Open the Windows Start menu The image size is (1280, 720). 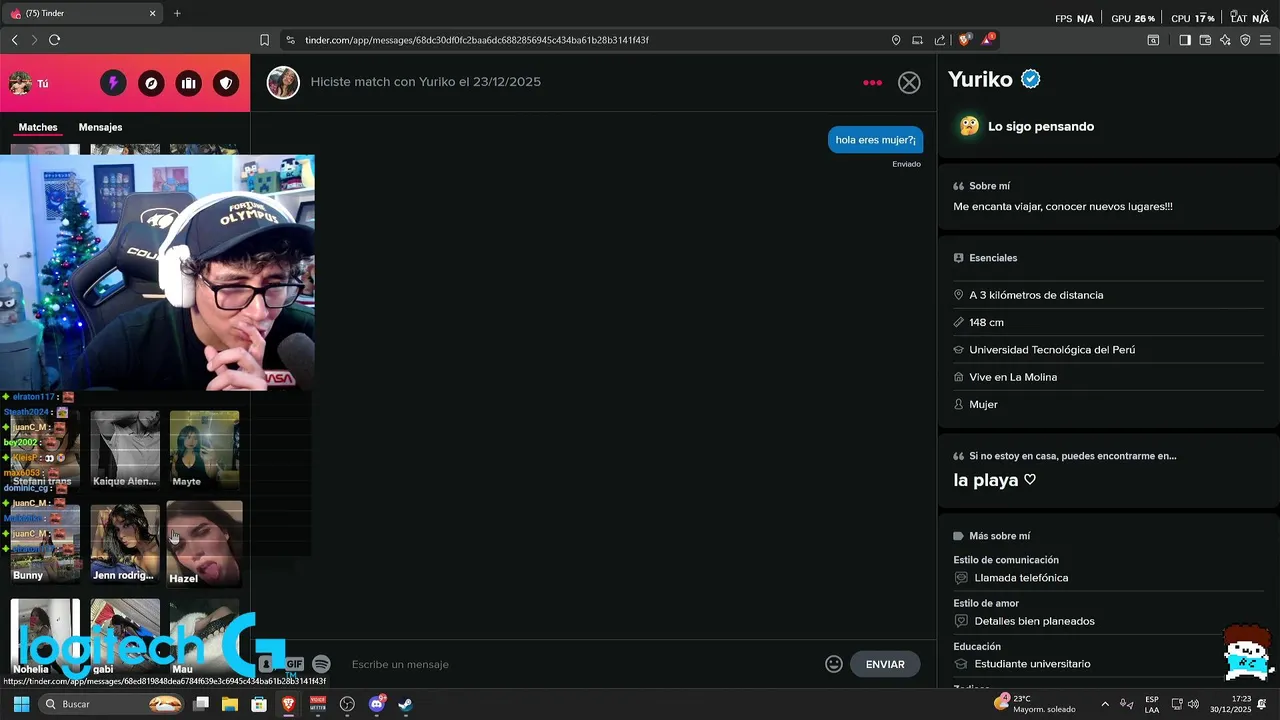coord(21,704)
